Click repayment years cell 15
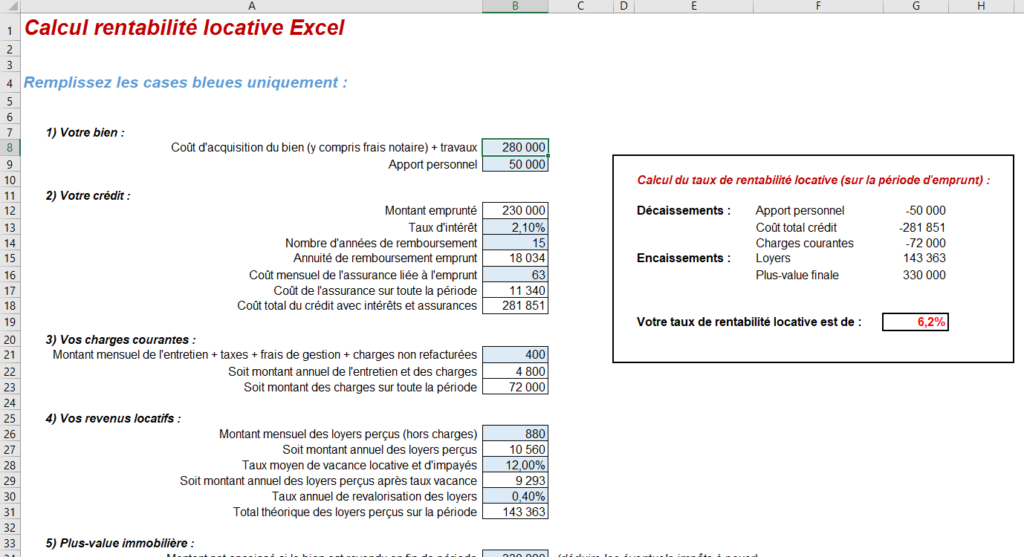 [x=515, y=243]
